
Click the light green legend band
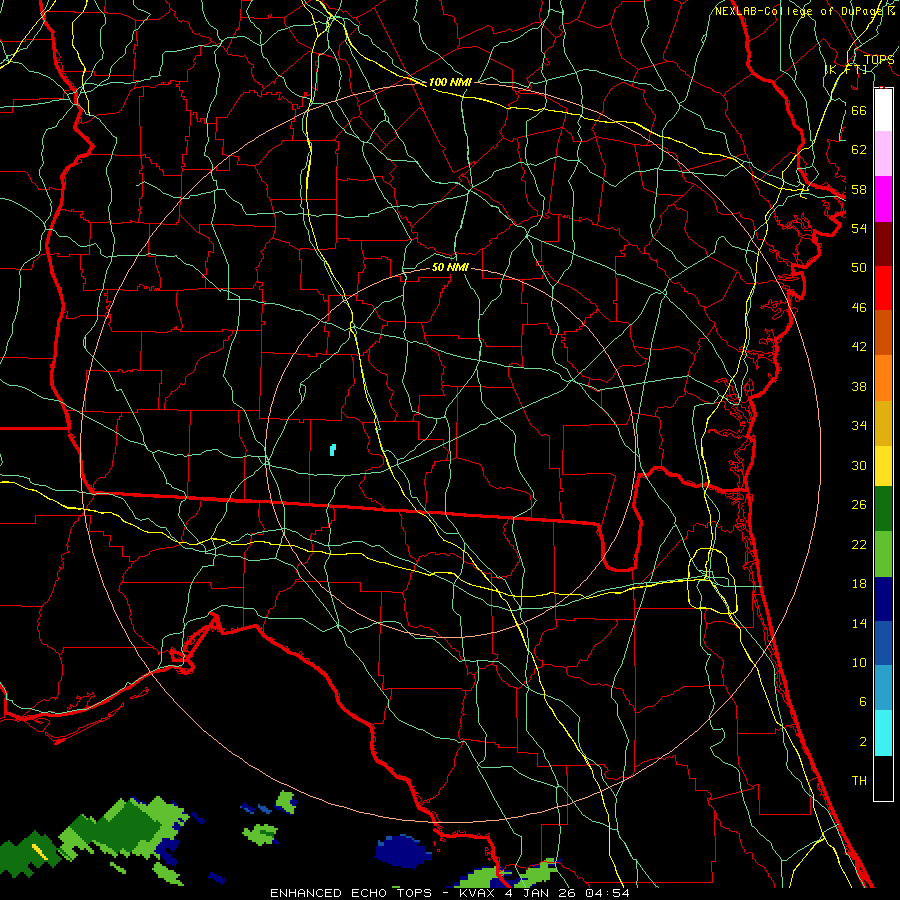coord(883,554)
